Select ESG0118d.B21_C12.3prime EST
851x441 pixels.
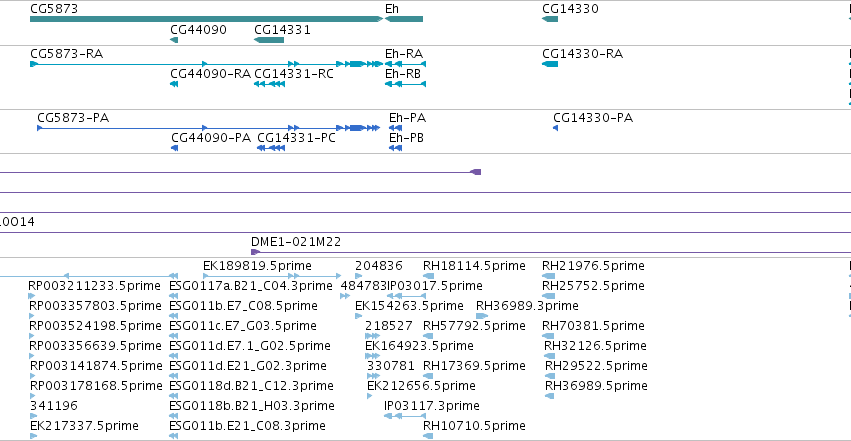[174, 397]
